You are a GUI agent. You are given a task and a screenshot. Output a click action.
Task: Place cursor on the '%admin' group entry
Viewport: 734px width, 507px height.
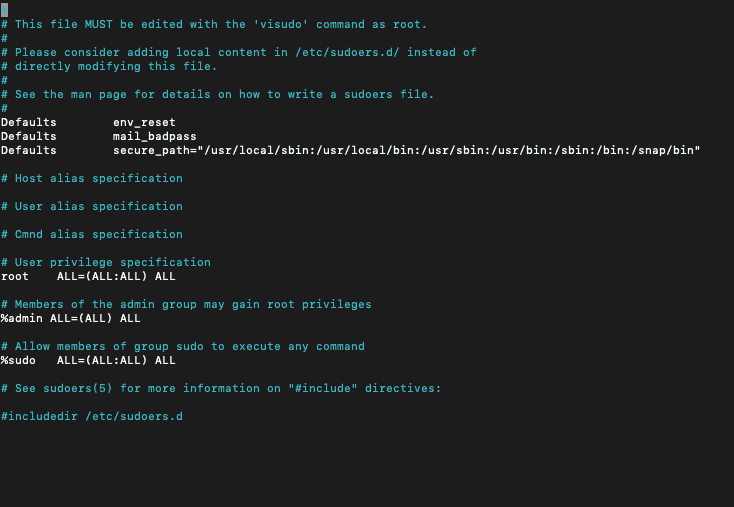(22, 318)
